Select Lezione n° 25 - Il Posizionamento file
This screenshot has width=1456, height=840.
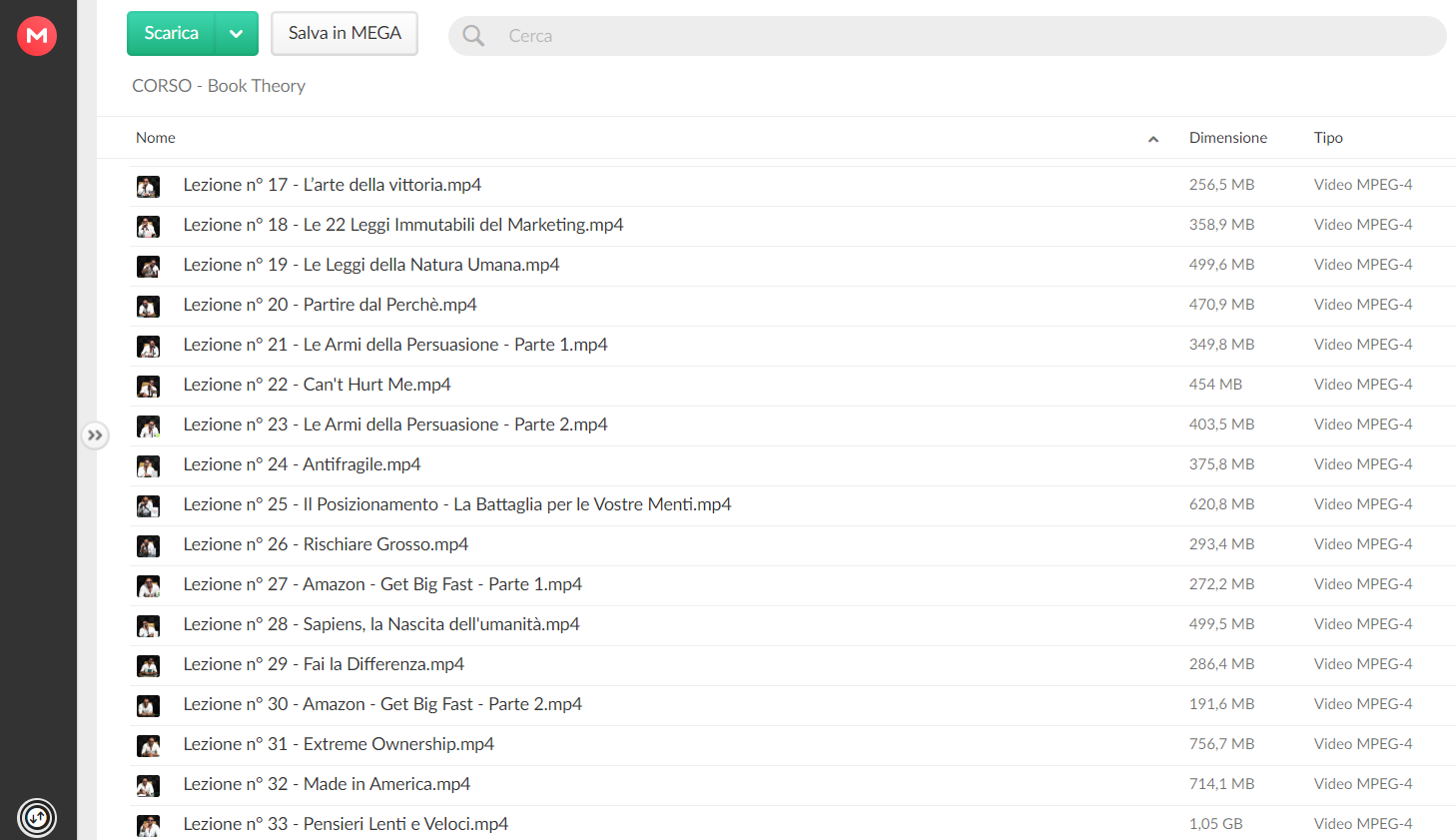pyautogui.click(x=456, y=504)
